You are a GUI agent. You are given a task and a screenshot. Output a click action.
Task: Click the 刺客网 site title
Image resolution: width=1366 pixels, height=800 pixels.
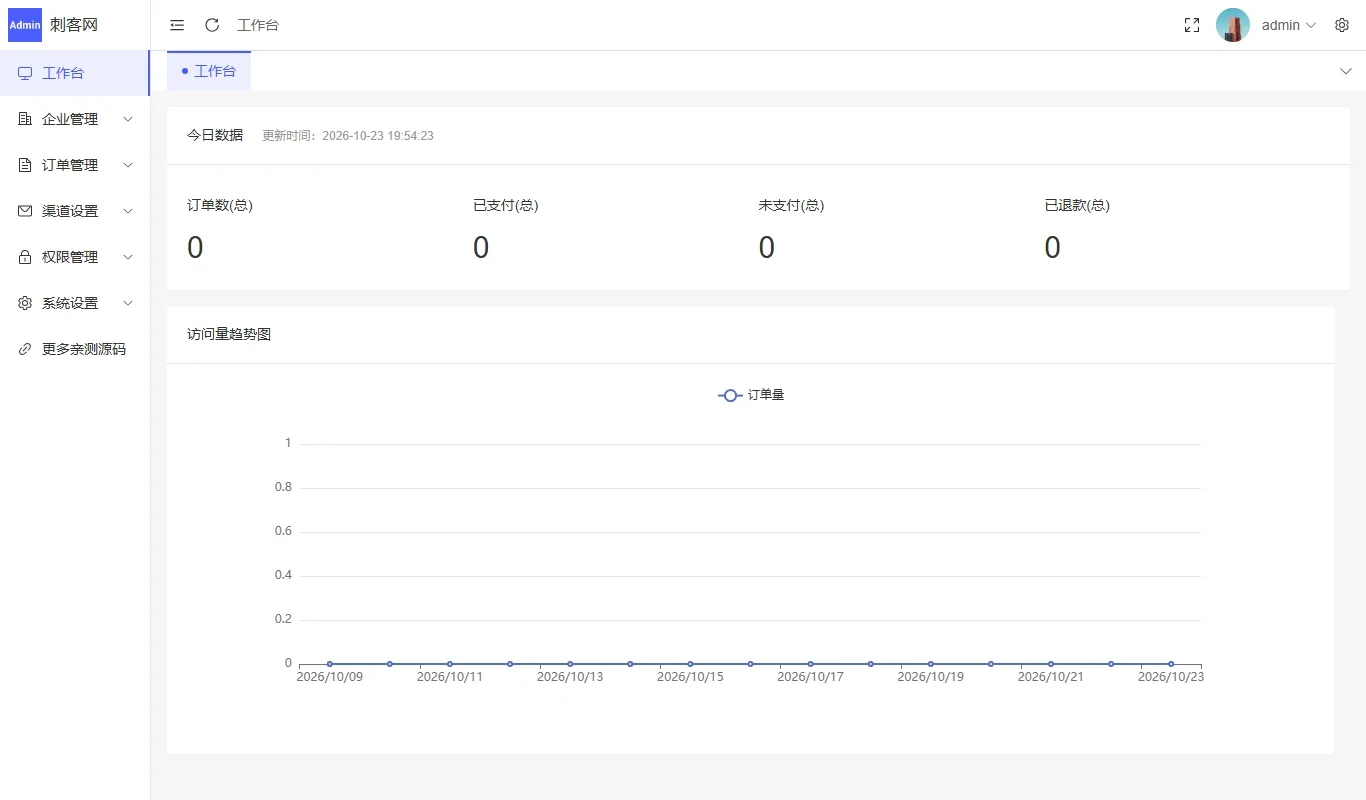tap(74, 25)
